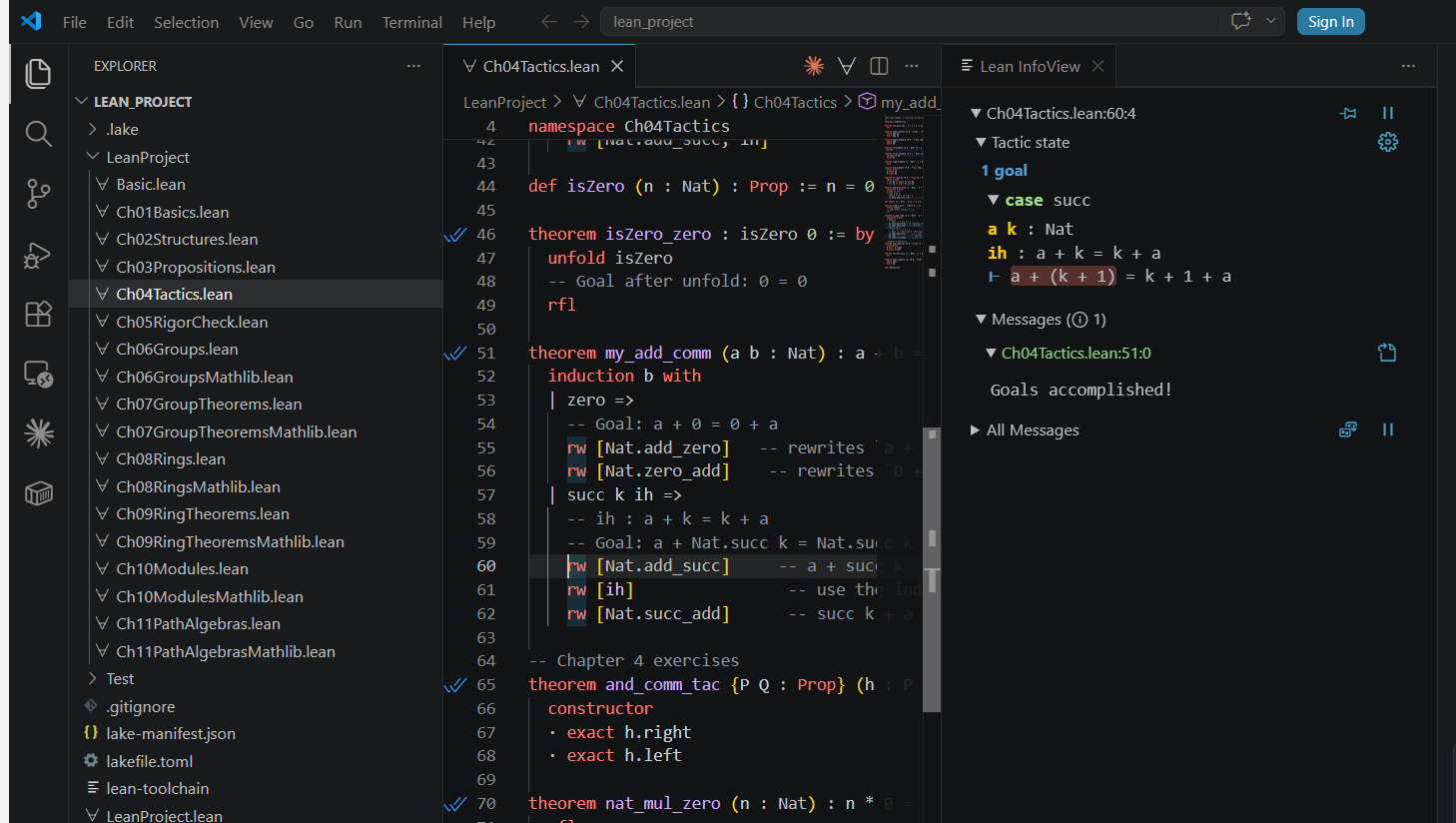Open the View menu

(x=256, y=22)
